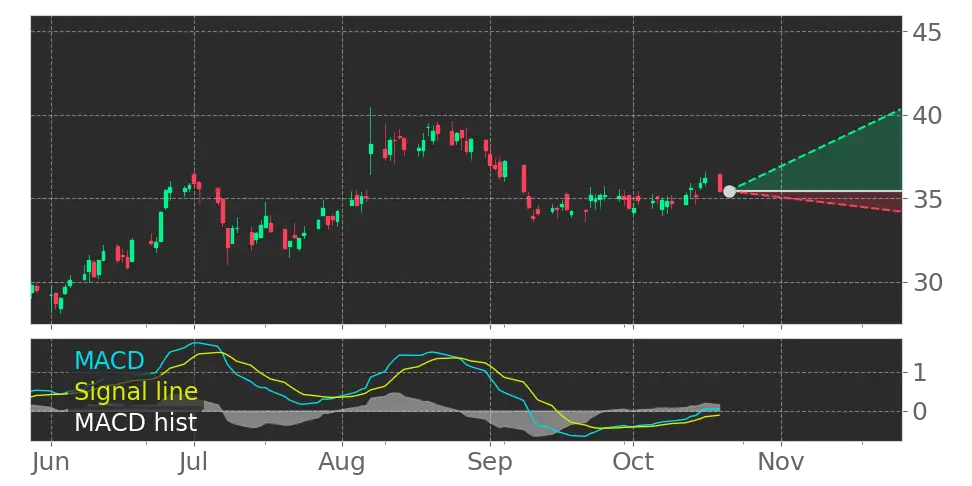The width and height of the screenshot is (972, 486).
Task: Click the MACD hist legend label
Action: tap(136, 423)
